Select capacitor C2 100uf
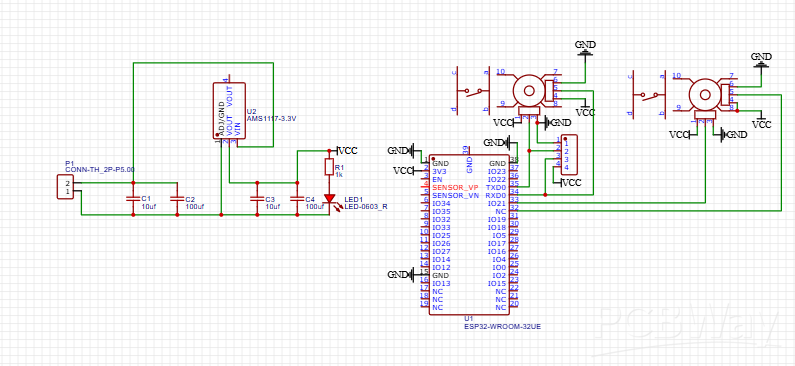The width and height of the screenshot is (795, 366). [x=177, y=199]
